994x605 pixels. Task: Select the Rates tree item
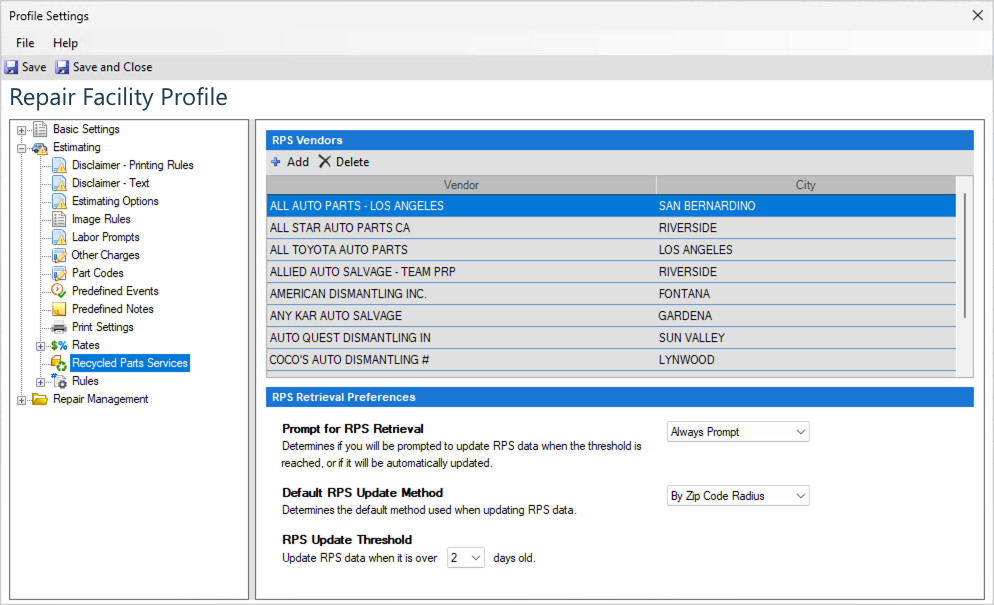pos(86,345)
